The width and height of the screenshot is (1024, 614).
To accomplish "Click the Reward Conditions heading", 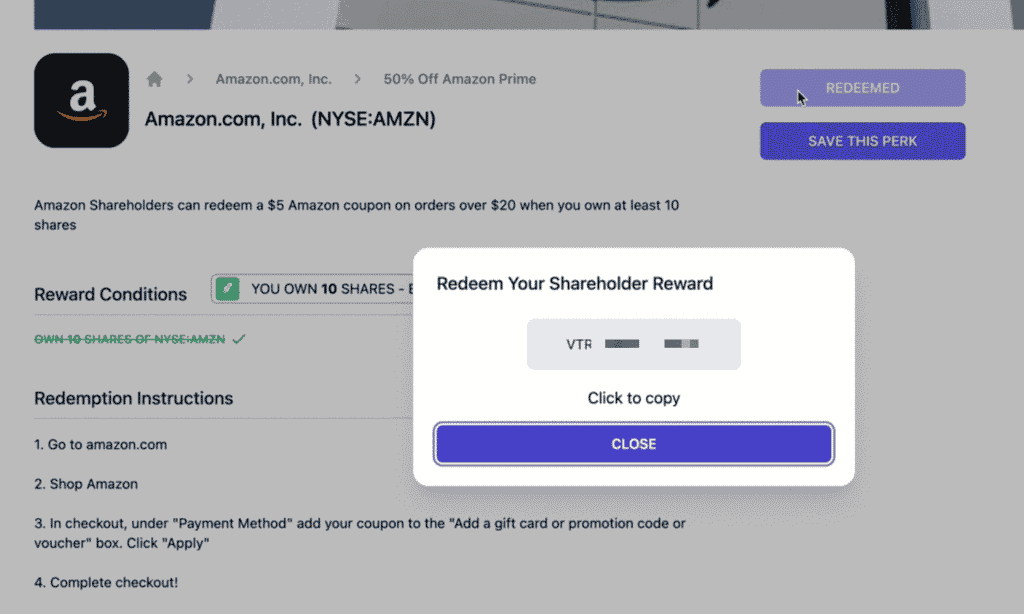I will [110, 294].
